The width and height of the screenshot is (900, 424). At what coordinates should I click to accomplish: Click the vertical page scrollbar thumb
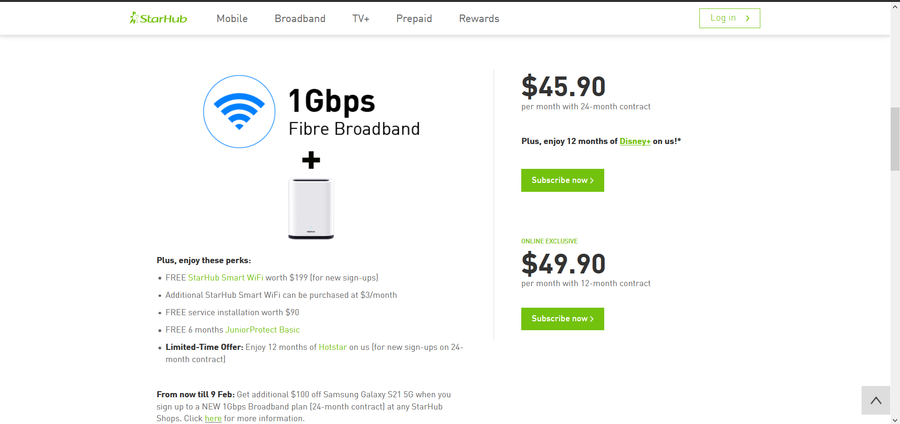pos(895,138)
